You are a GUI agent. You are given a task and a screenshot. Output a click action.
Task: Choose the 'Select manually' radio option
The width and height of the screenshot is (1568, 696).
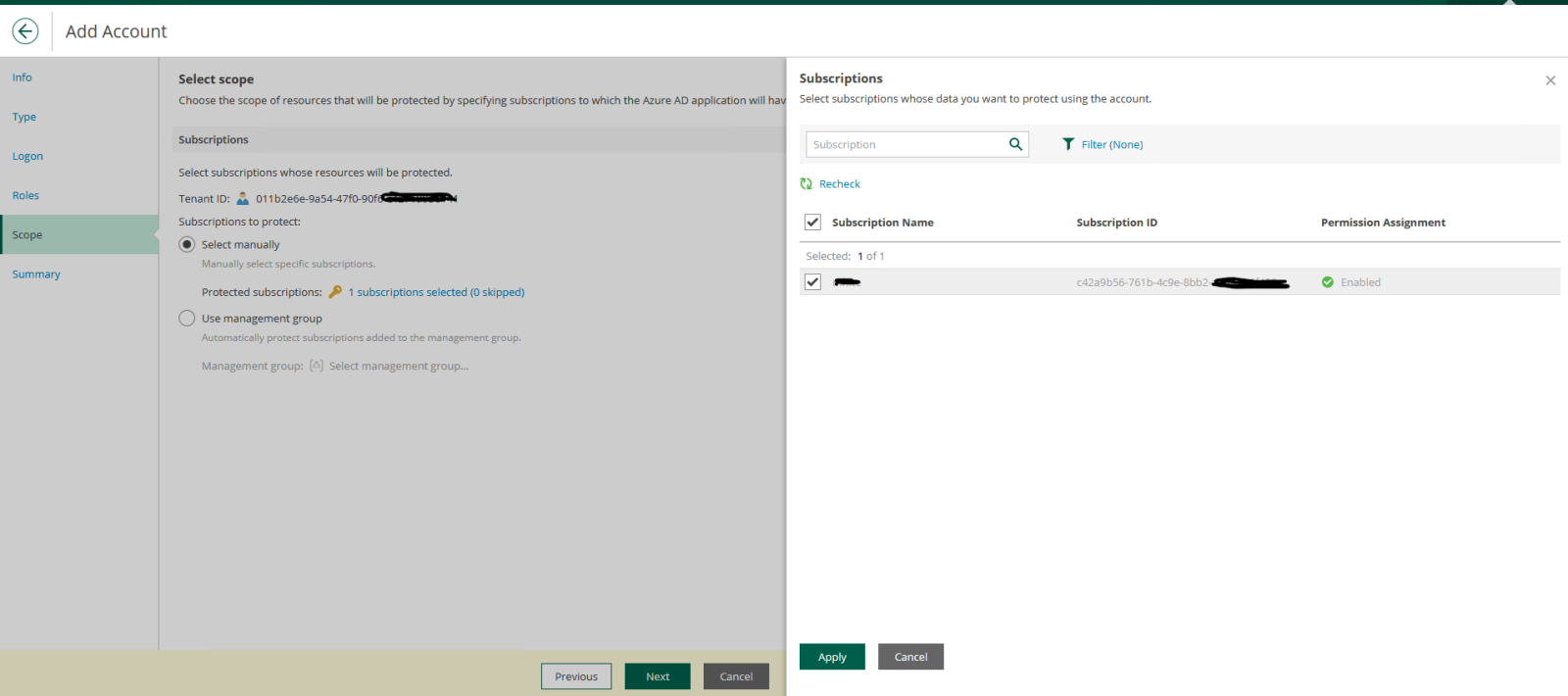pos(187,245)
